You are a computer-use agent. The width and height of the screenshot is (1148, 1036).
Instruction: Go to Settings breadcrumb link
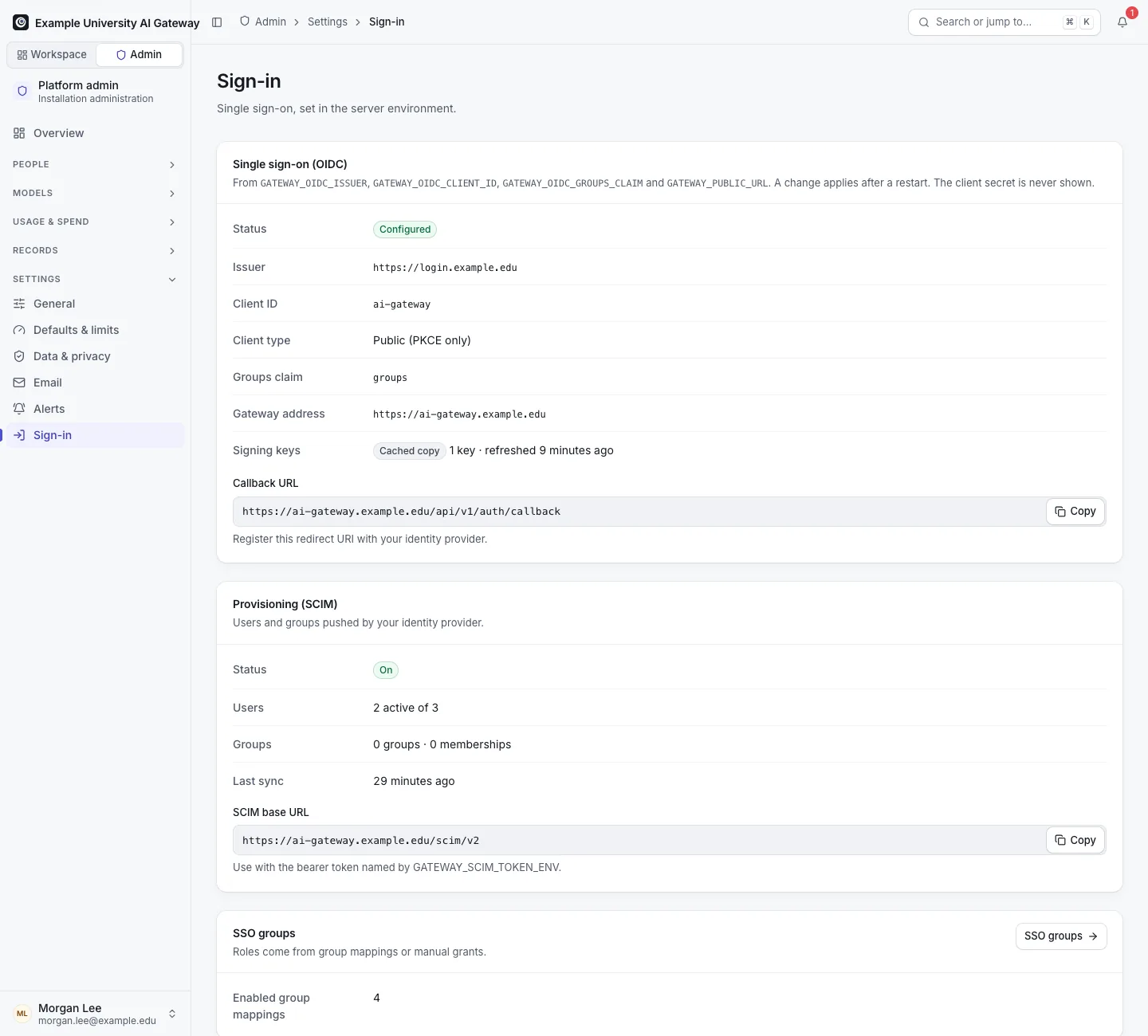(328, 22)
